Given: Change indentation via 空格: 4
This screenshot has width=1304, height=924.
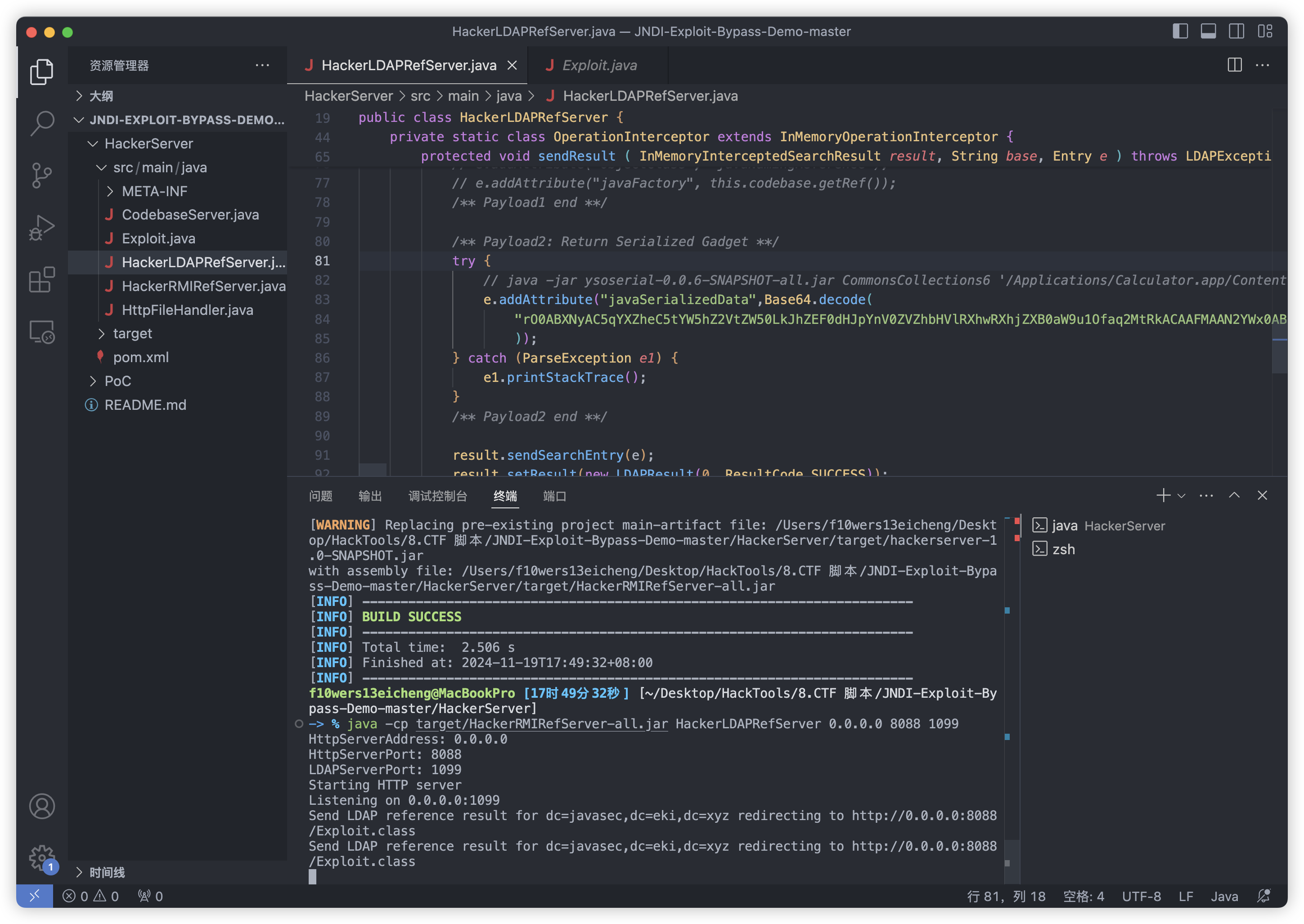Looking at the screenshot, I should [1083, 896].
